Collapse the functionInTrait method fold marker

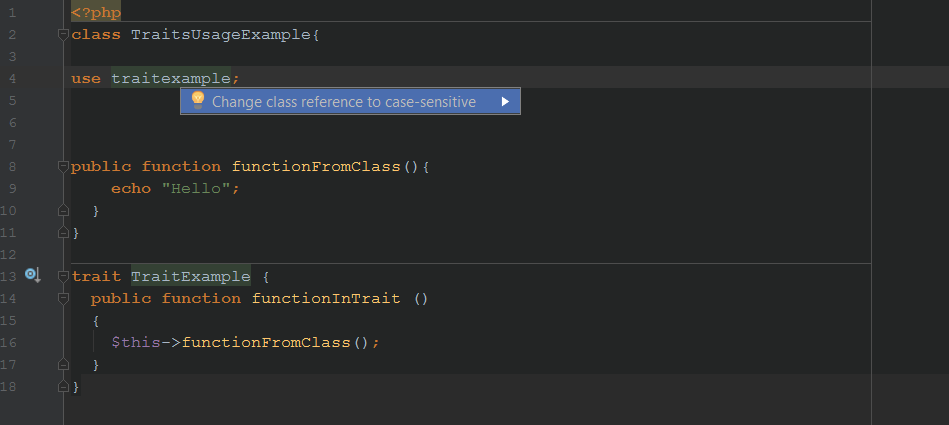coord(63,298)
